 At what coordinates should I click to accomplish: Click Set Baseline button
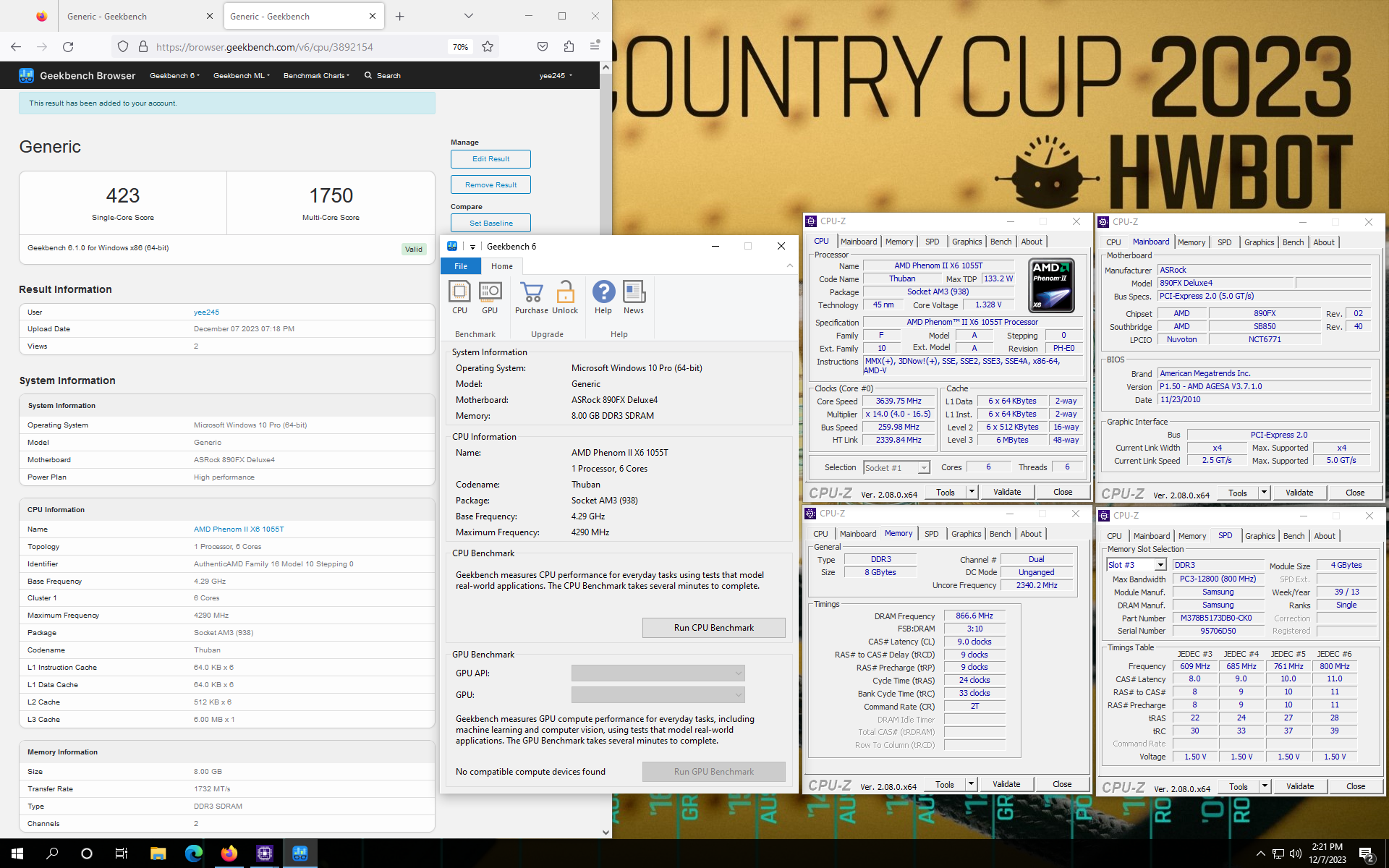point(490,224)
